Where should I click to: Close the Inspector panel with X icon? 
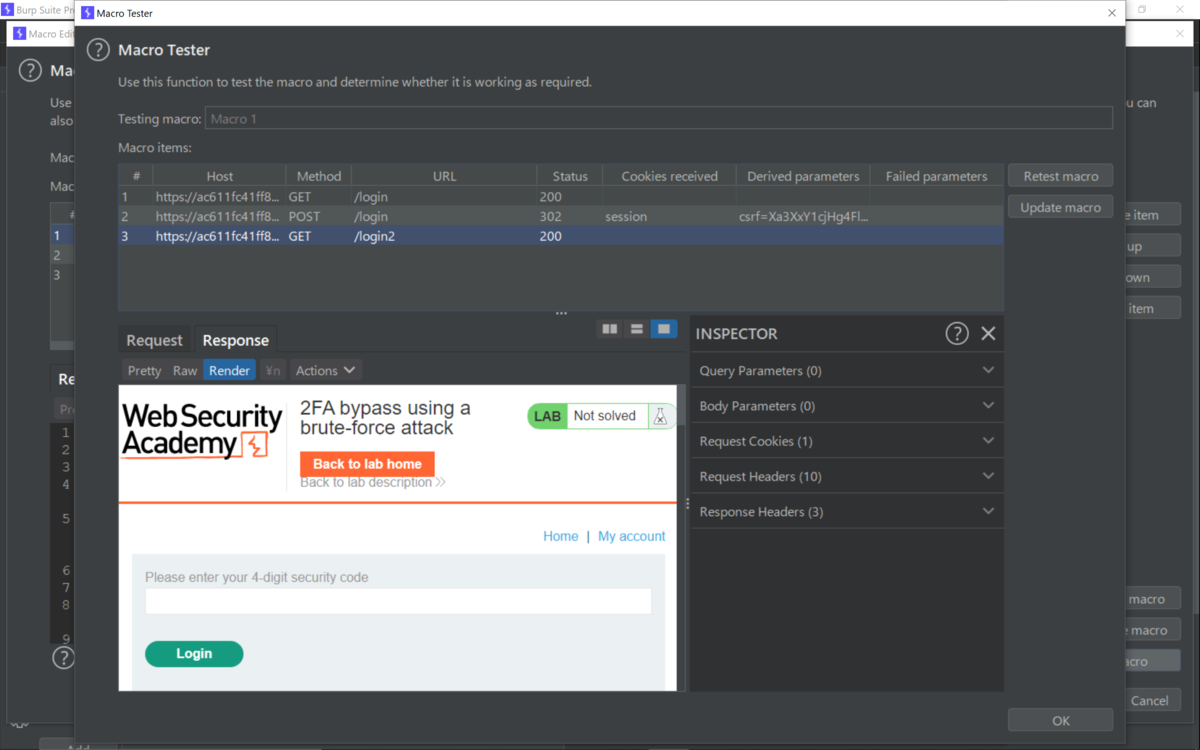click(x=988, y=333)
